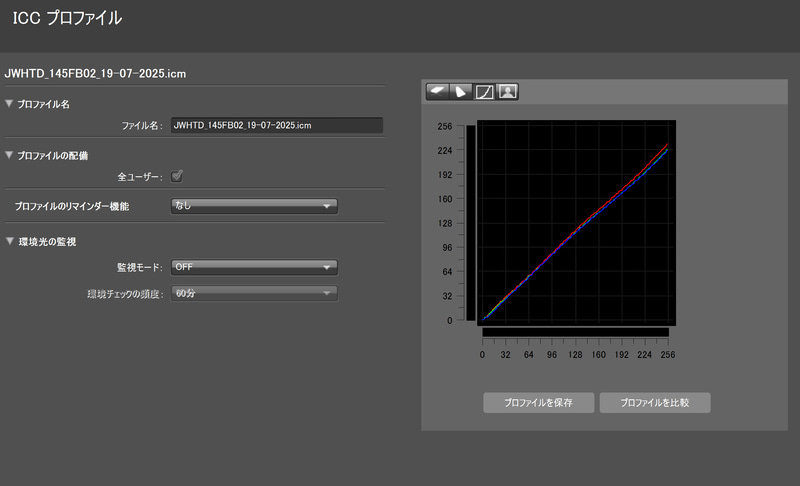Open the 3D gamut view icon
Viewport: 800px width, 486px height.
(438, 92)
